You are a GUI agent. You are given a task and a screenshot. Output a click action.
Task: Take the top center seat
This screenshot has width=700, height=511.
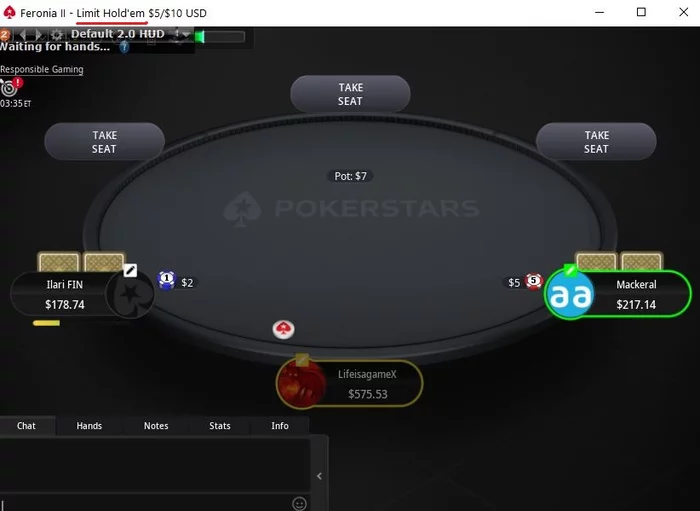pos(350,94)
